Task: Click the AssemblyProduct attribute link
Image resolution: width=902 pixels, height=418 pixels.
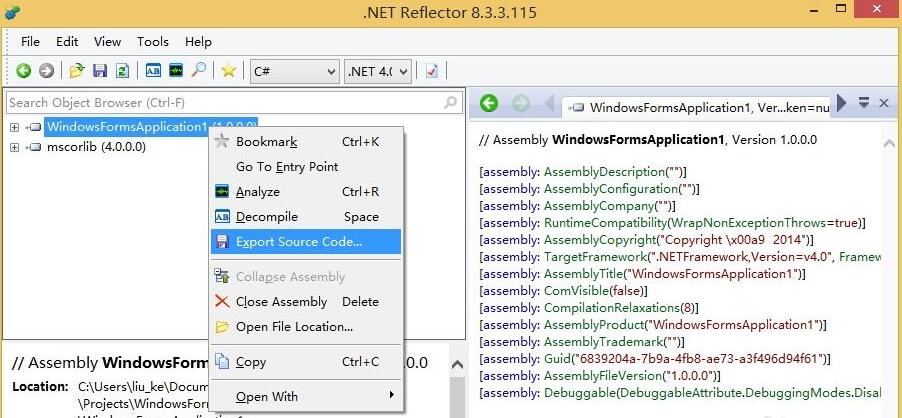Action: [592, 325]
